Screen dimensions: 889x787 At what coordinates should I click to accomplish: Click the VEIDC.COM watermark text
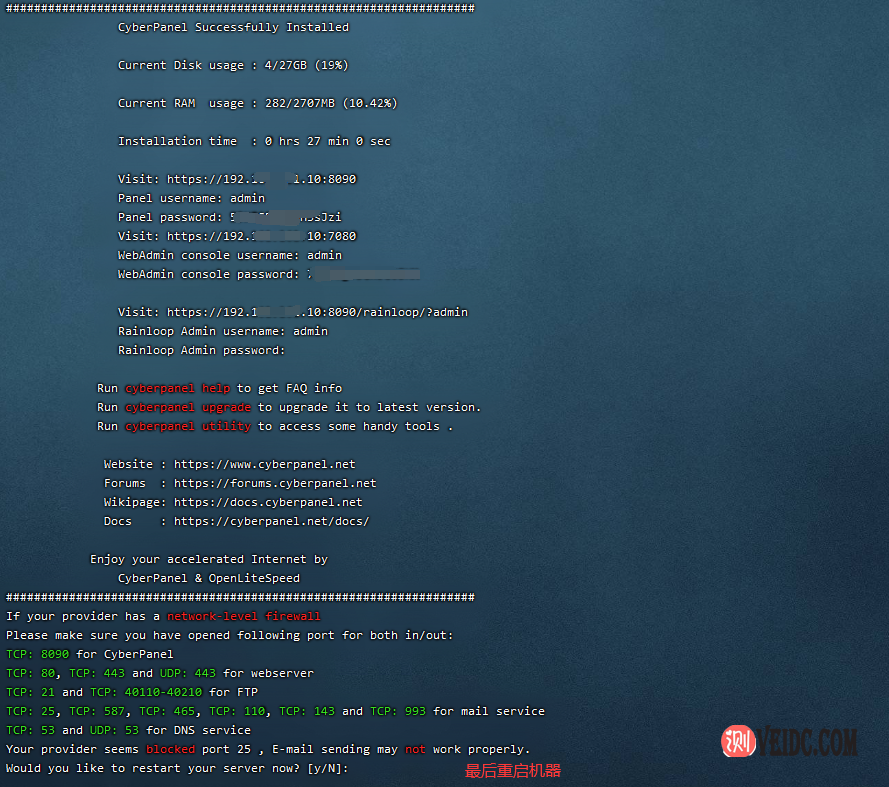tap(807, 742)
